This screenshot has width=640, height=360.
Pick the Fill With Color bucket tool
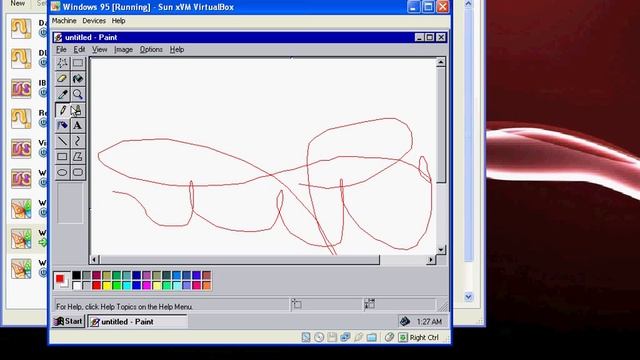tap(78, 78)
